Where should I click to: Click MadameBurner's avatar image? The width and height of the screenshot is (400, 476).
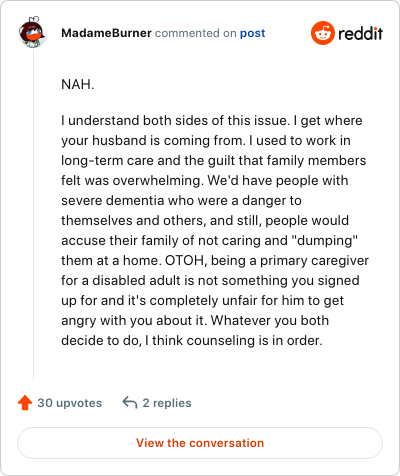pos(33,33)
